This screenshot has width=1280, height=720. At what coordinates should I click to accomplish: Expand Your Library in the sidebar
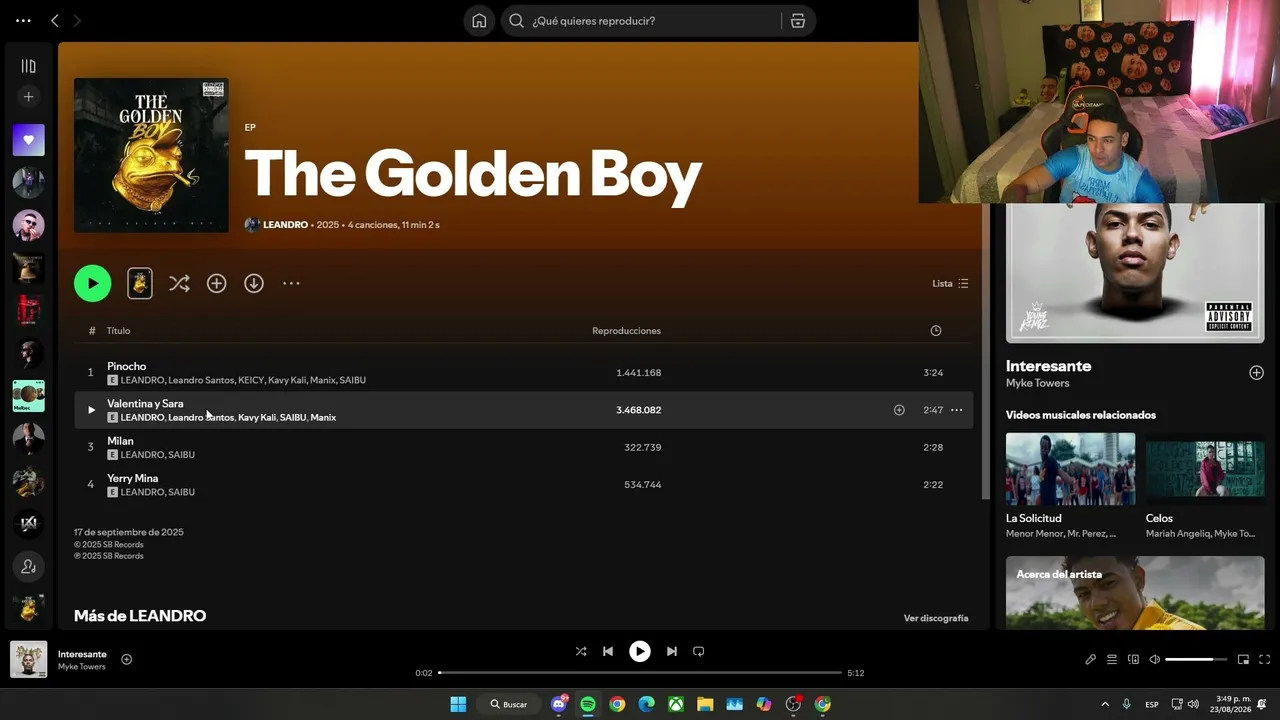[28, 66]
